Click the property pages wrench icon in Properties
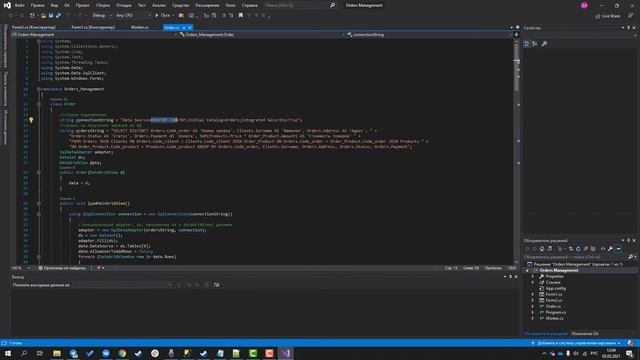The image size is (640, 360). click(544, 44)
